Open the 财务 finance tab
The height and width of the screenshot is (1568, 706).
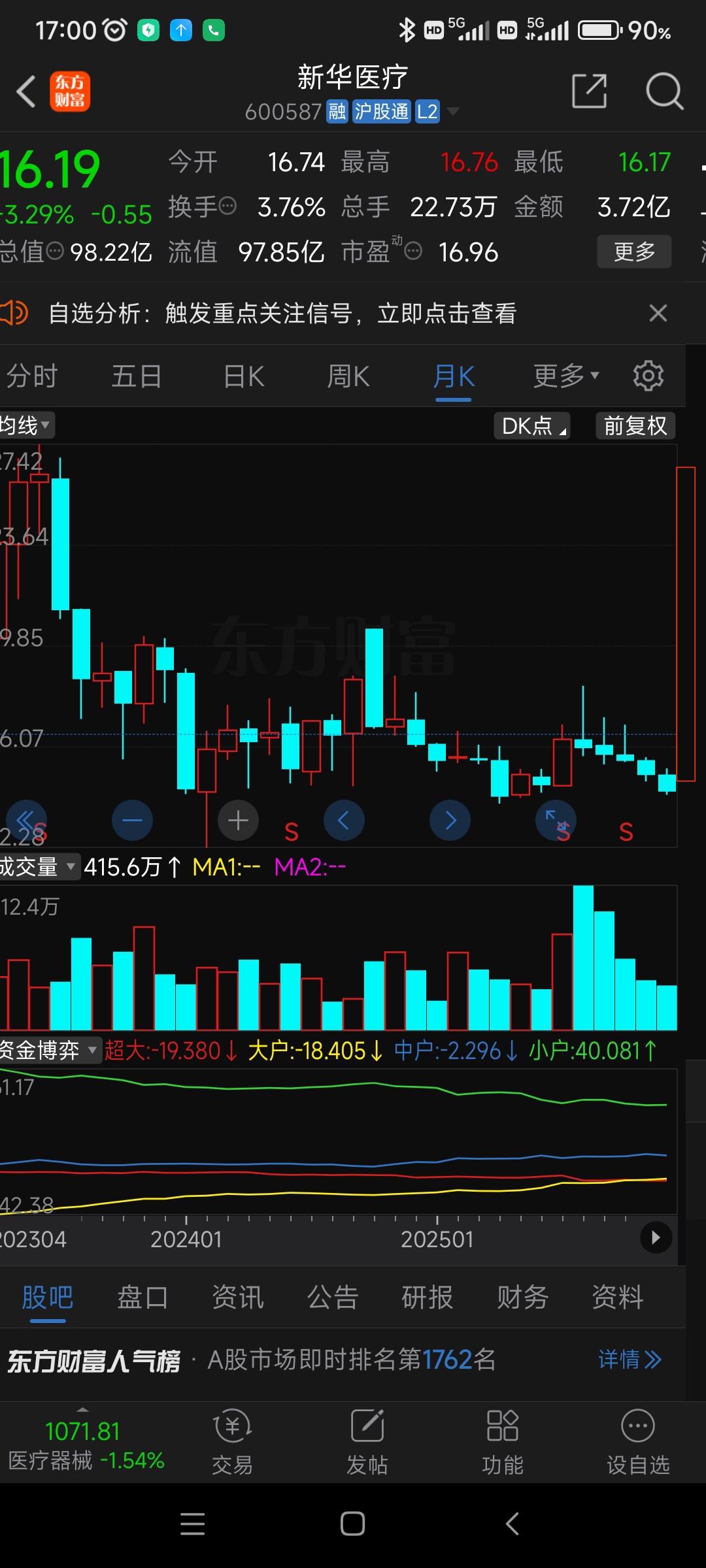(522, 1297)
